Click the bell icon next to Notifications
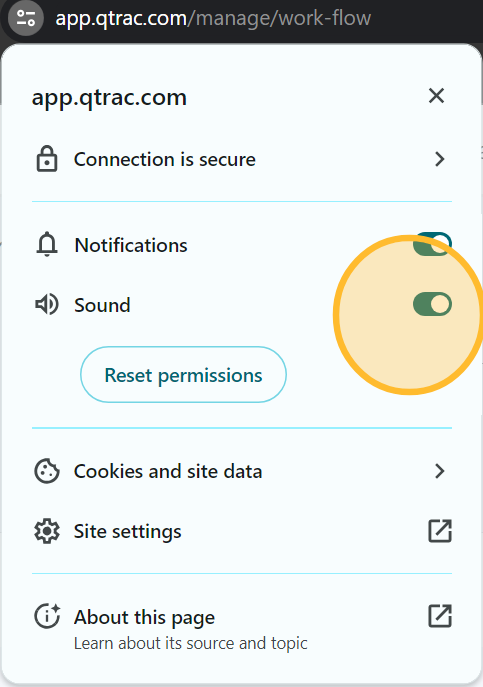 coord(47,245)
